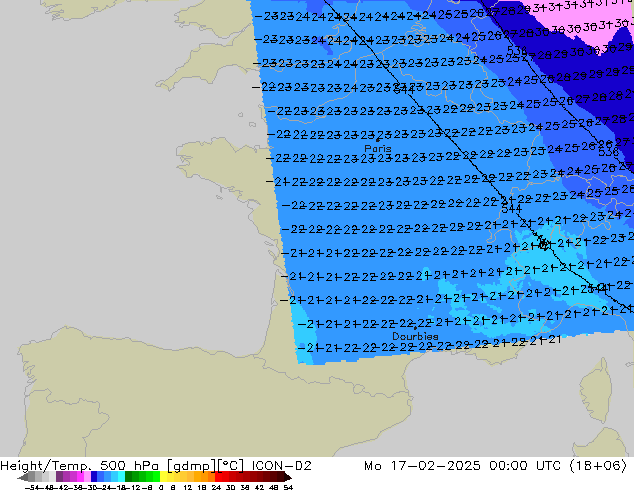Click the '[gdmp]' unit text in title
Screen dimensions: 634x490
click(191, 466)
